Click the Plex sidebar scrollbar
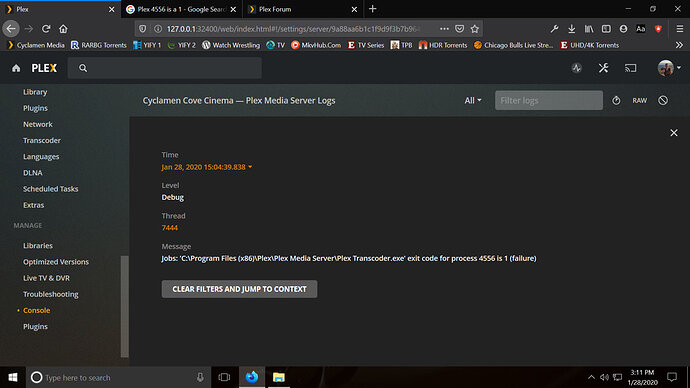Image resolution: width=690 pixels, height=388 pixels. (x=125, y=306)
